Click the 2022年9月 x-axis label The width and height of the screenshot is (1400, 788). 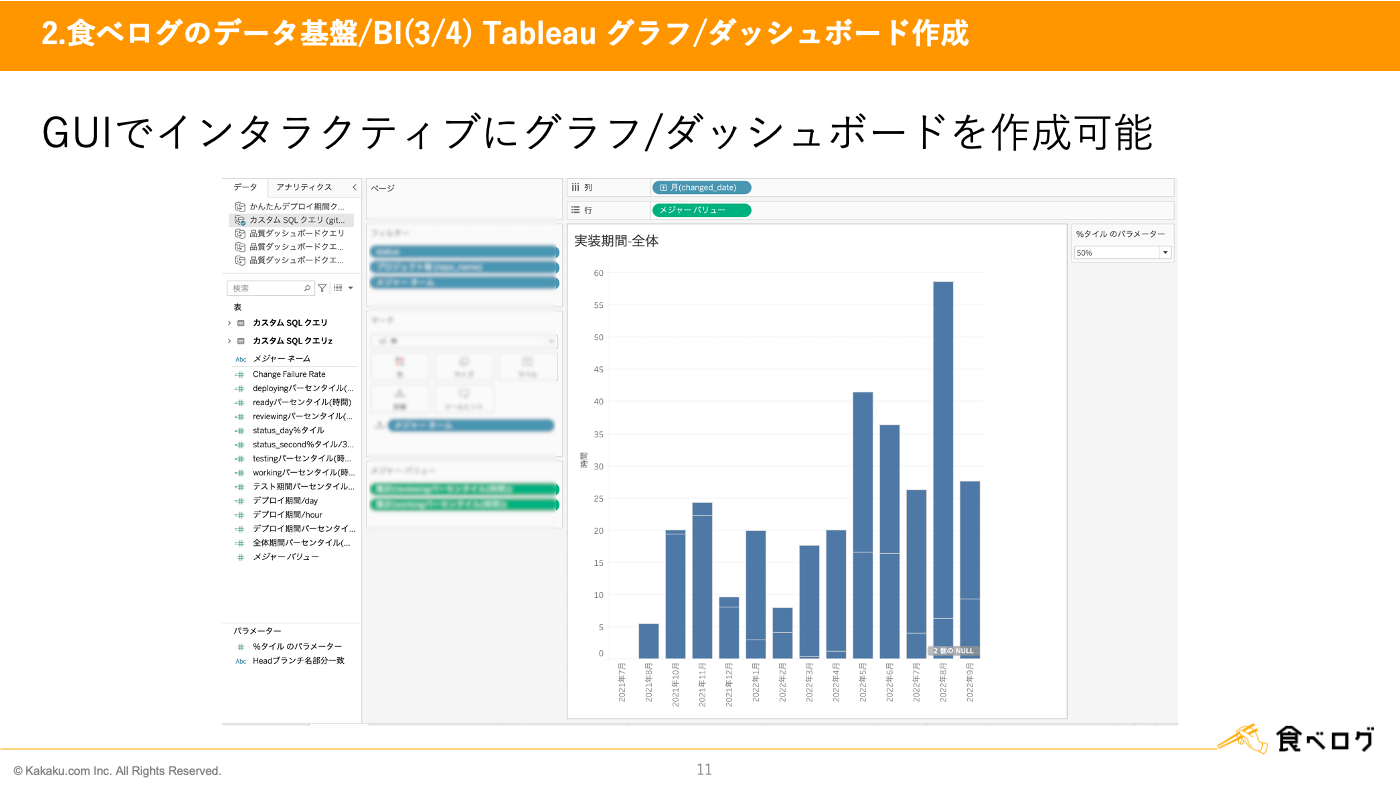pos(970,682)
